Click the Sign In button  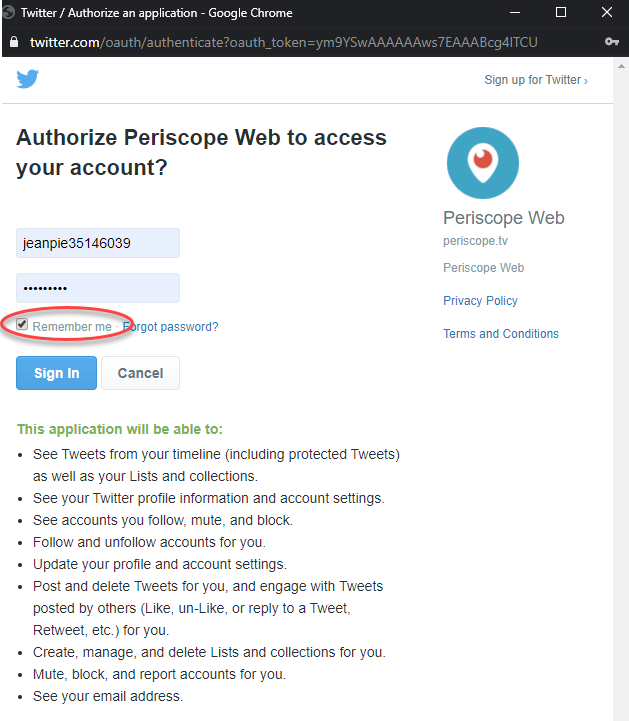[57, 373]
